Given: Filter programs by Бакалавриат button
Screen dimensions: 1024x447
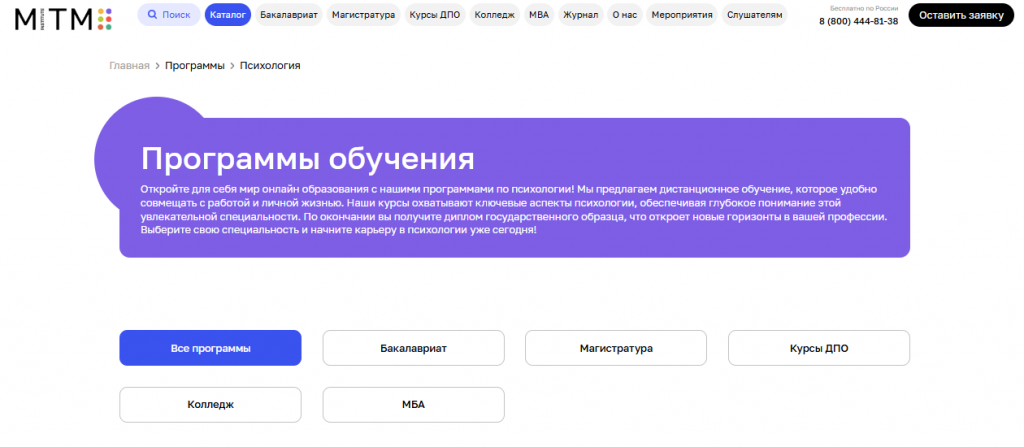Looking at the screenshot, I should (x=413, y=348).
